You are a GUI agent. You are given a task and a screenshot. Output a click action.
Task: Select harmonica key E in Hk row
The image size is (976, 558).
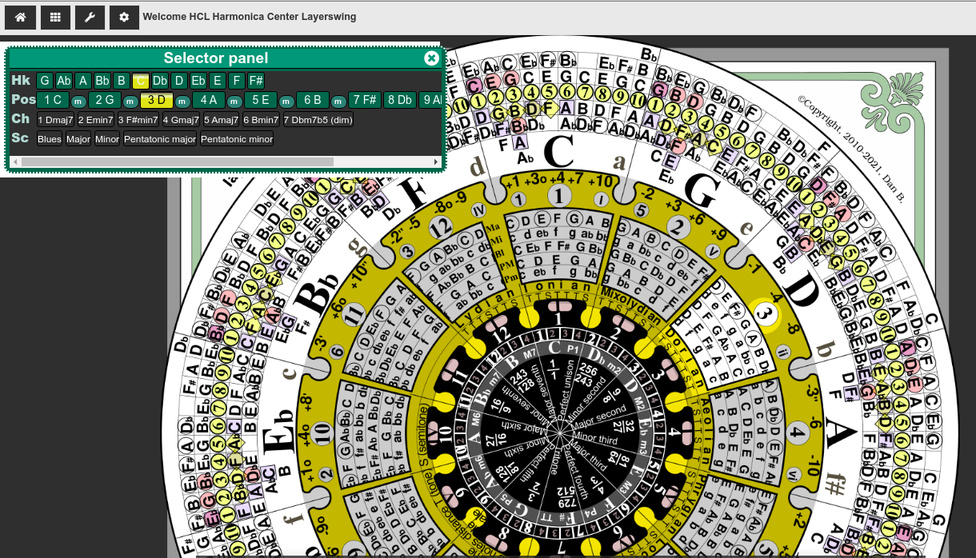(x=217, y=81)
